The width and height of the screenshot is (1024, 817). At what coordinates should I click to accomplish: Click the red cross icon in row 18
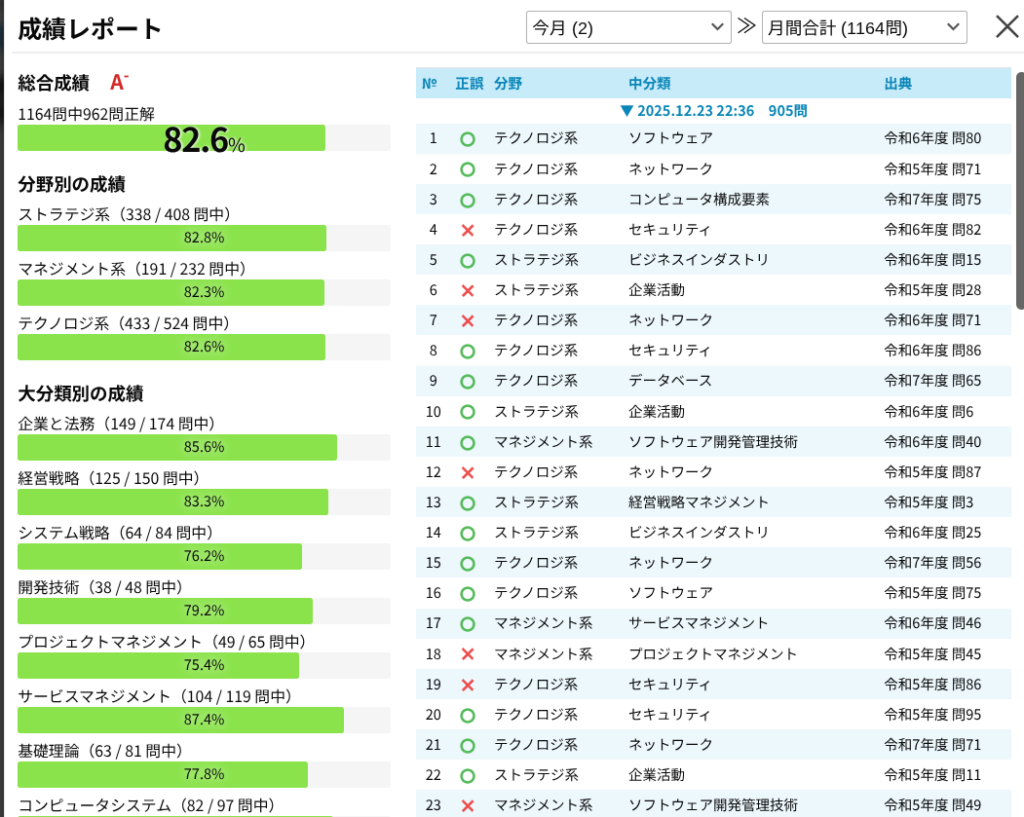[467, 654]
